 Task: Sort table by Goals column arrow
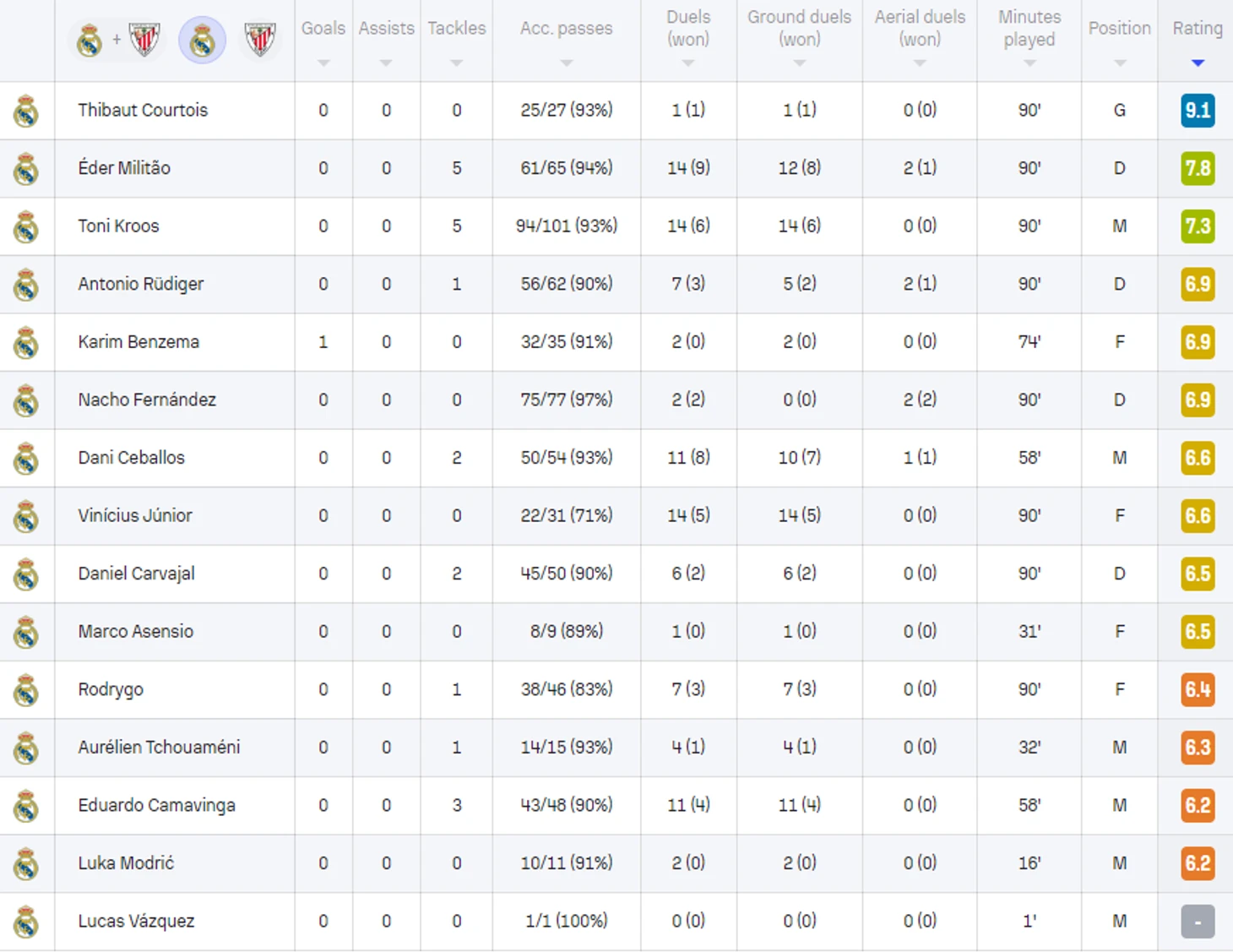[x=323, y=63]
